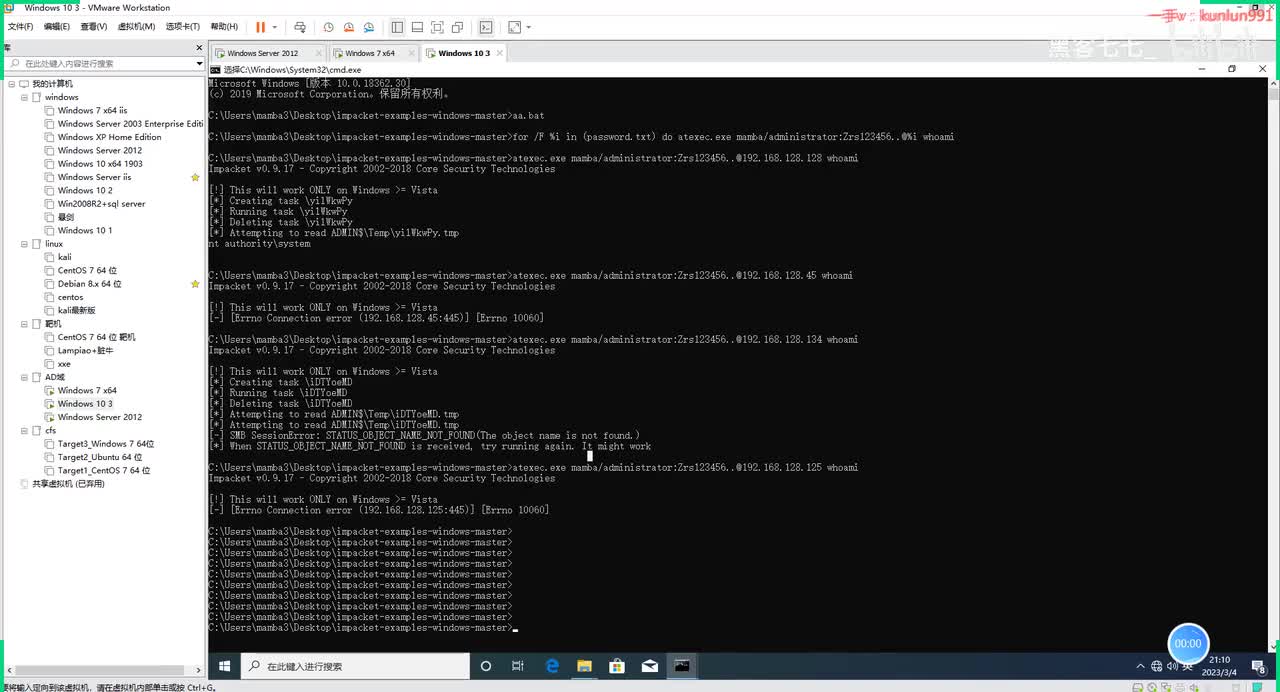Collapse the 靶机 folder expander
This screenshot has width=1280, height=692.
point(24,324)
